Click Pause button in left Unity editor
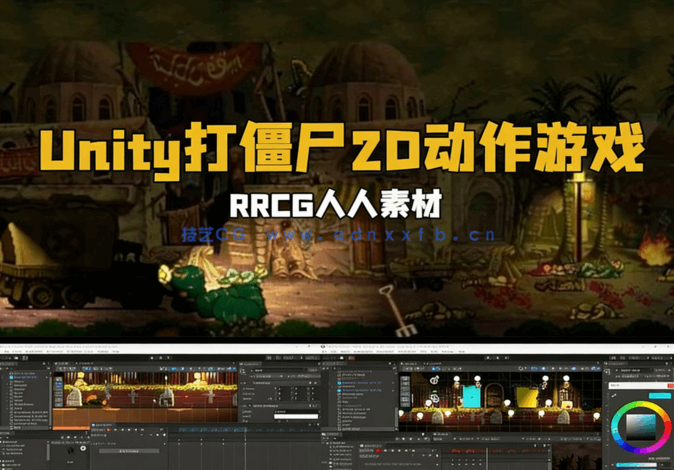The image size is (674, 470). point(160,358)
